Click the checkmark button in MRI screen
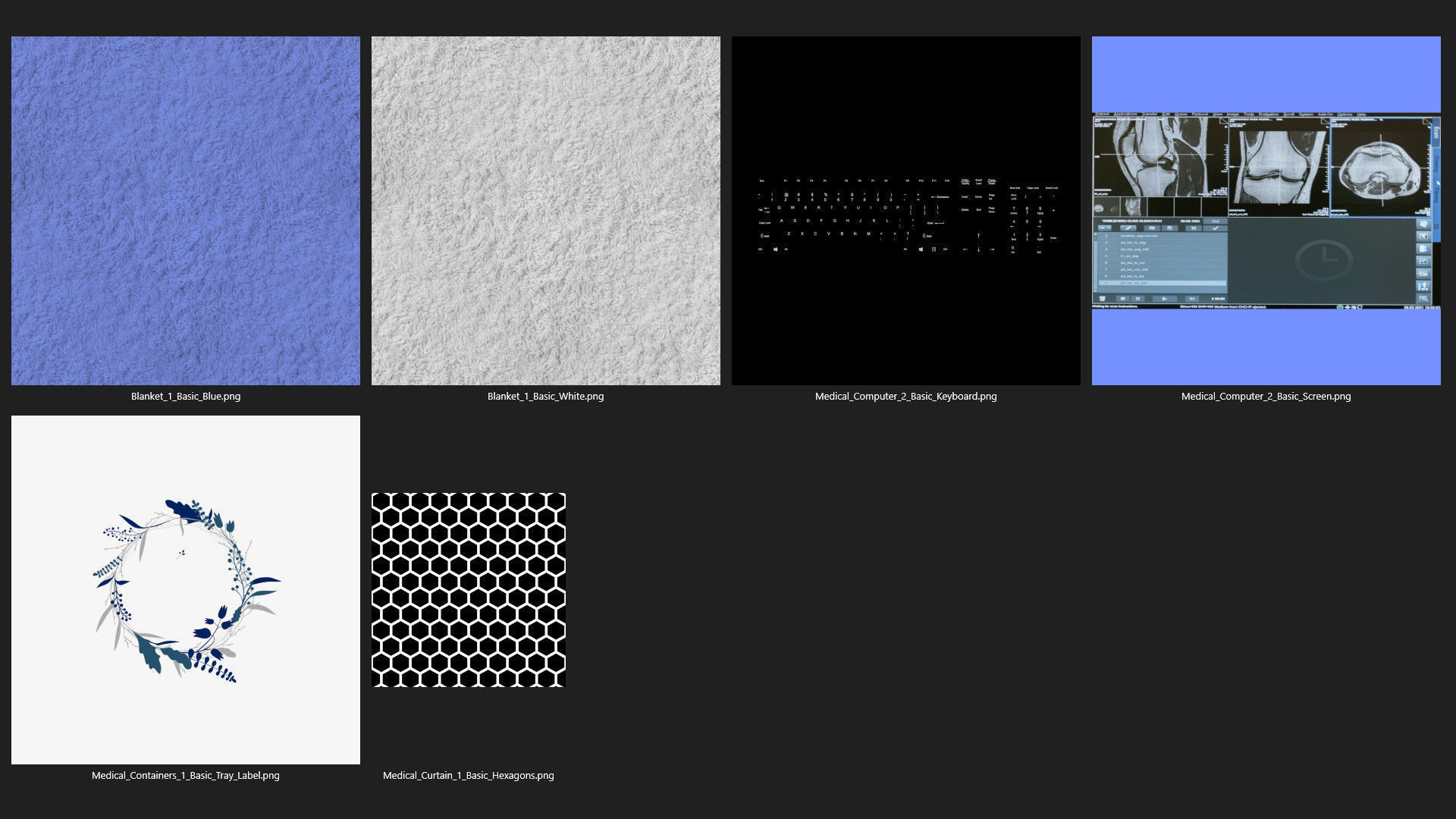 pos(1216,228)
